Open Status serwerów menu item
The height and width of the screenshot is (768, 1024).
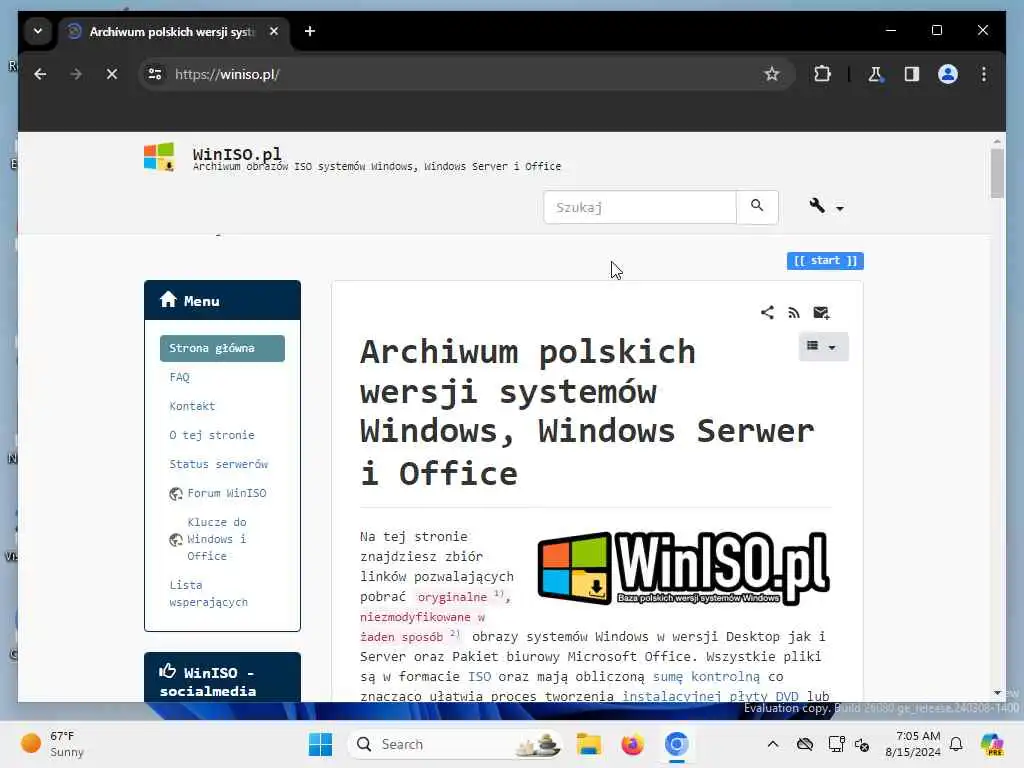tap(219, 464)
